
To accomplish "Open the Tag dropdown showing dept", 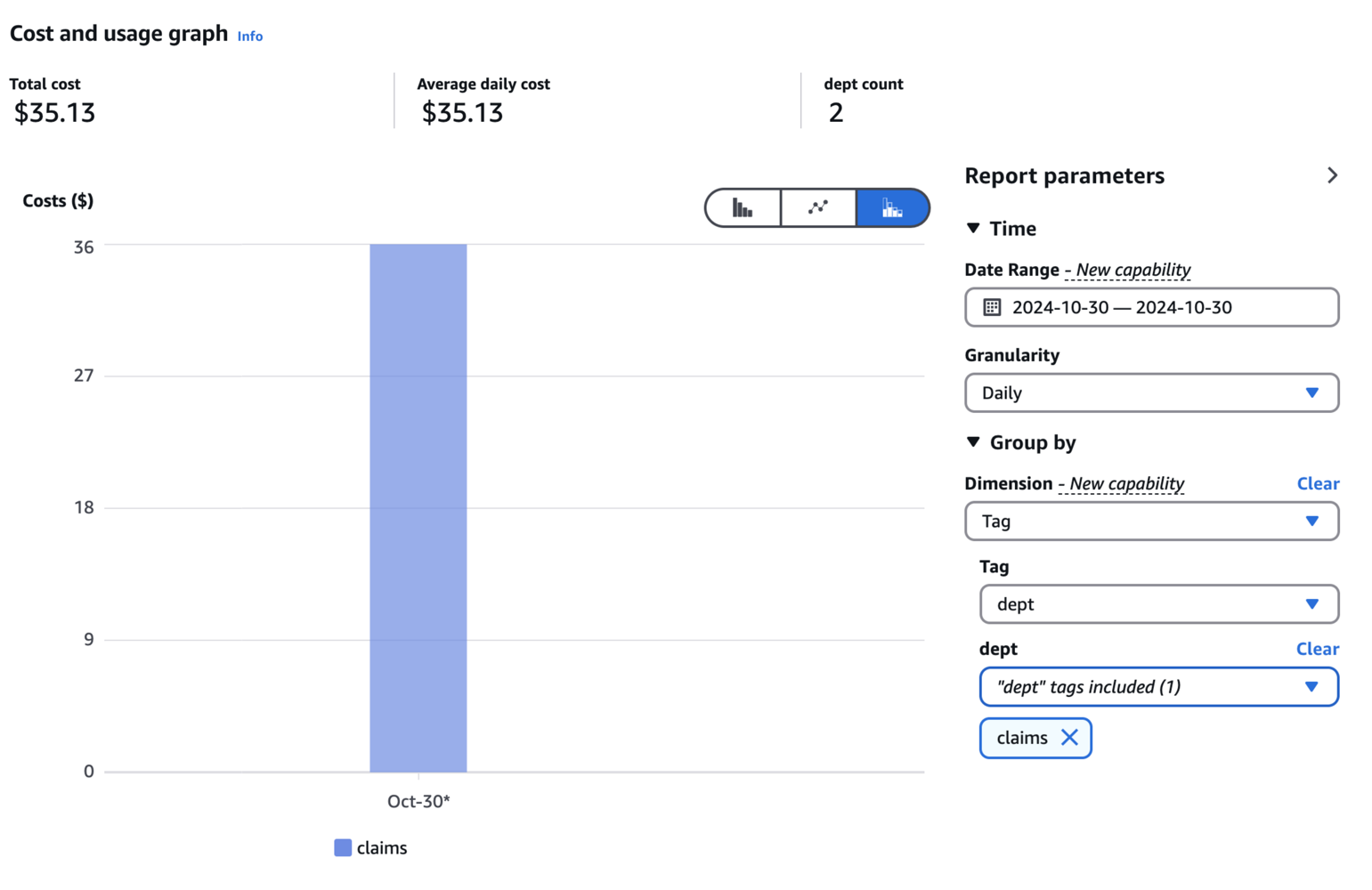I will coord(1158,604).
